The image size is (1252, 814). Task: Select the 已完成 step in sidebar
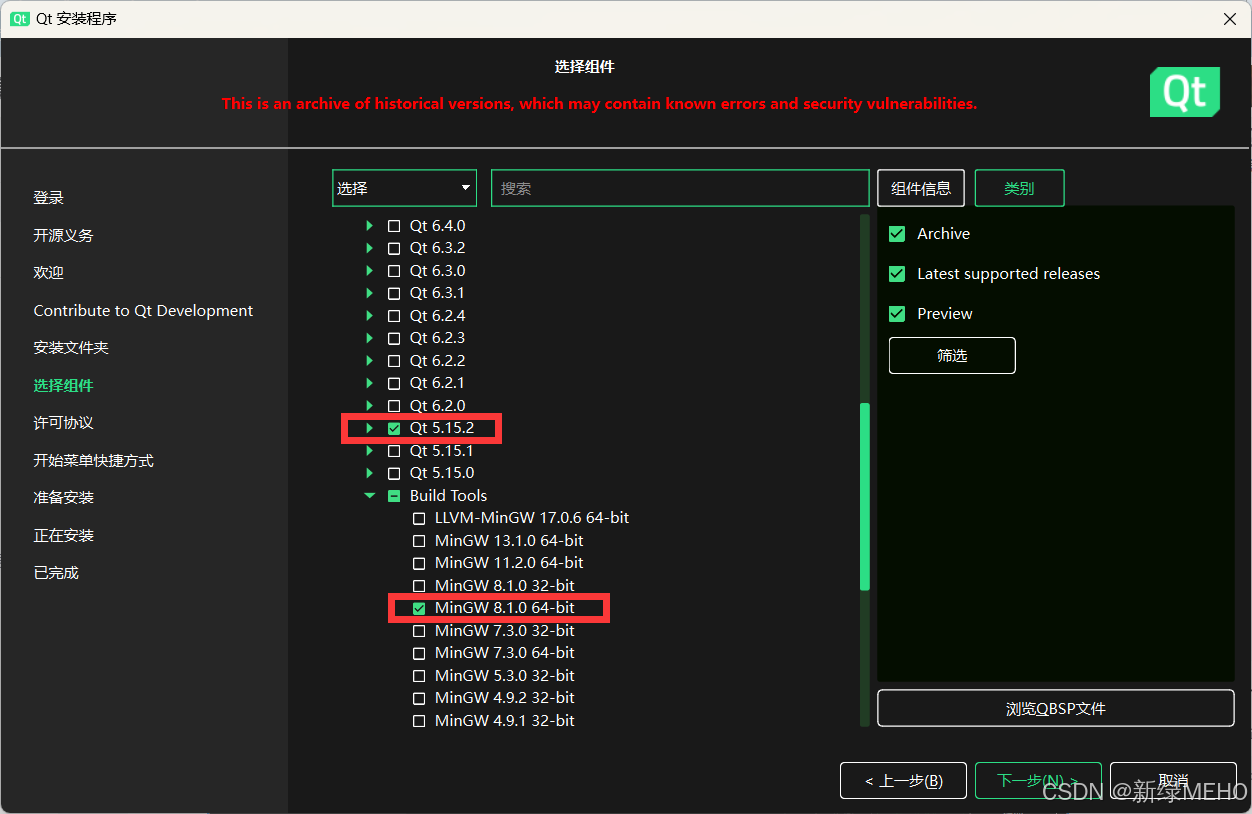point(56,573)
